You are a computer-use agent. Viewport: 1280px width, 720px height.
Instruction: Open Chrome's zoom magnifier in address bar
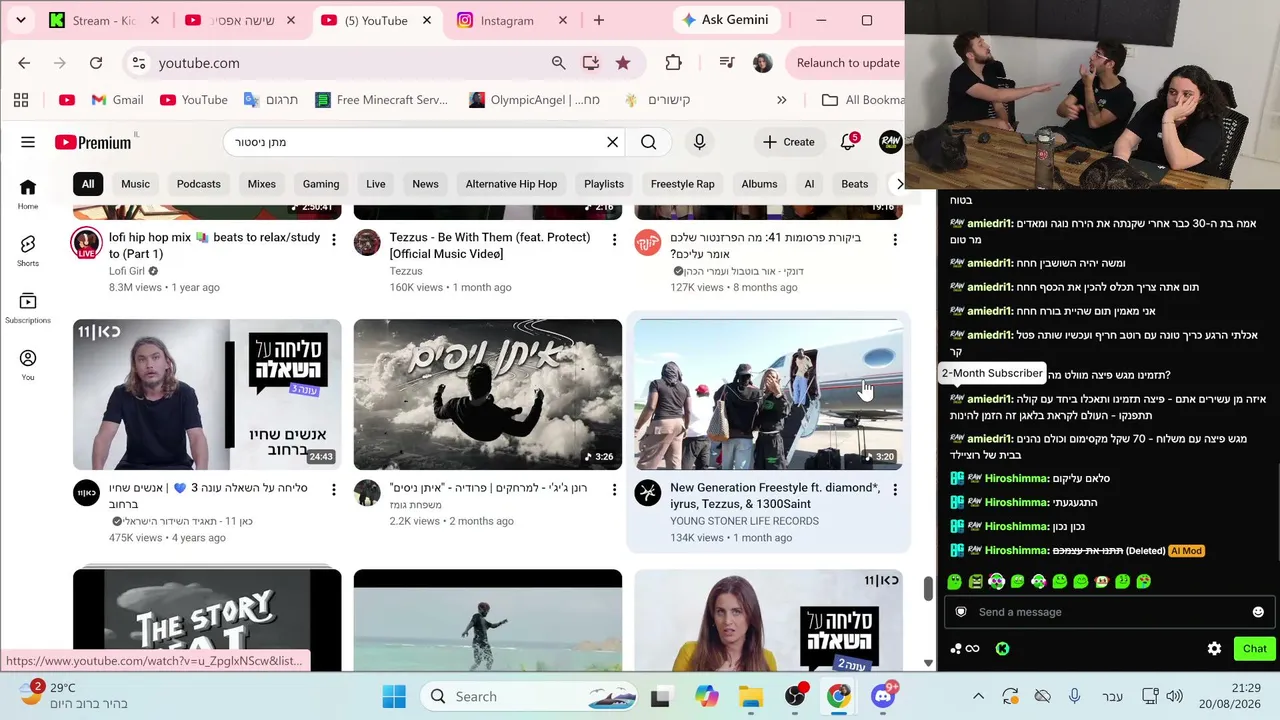(x=559, y=63)
